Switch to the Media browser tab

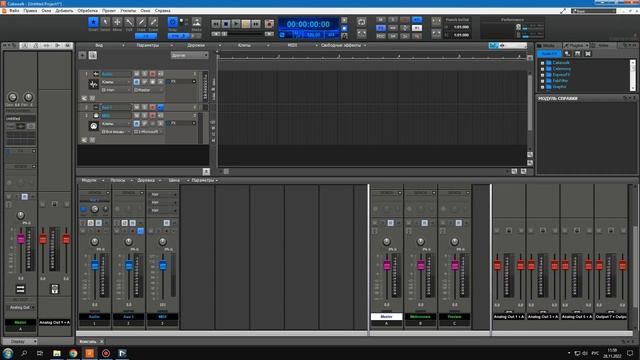[548, 45]
